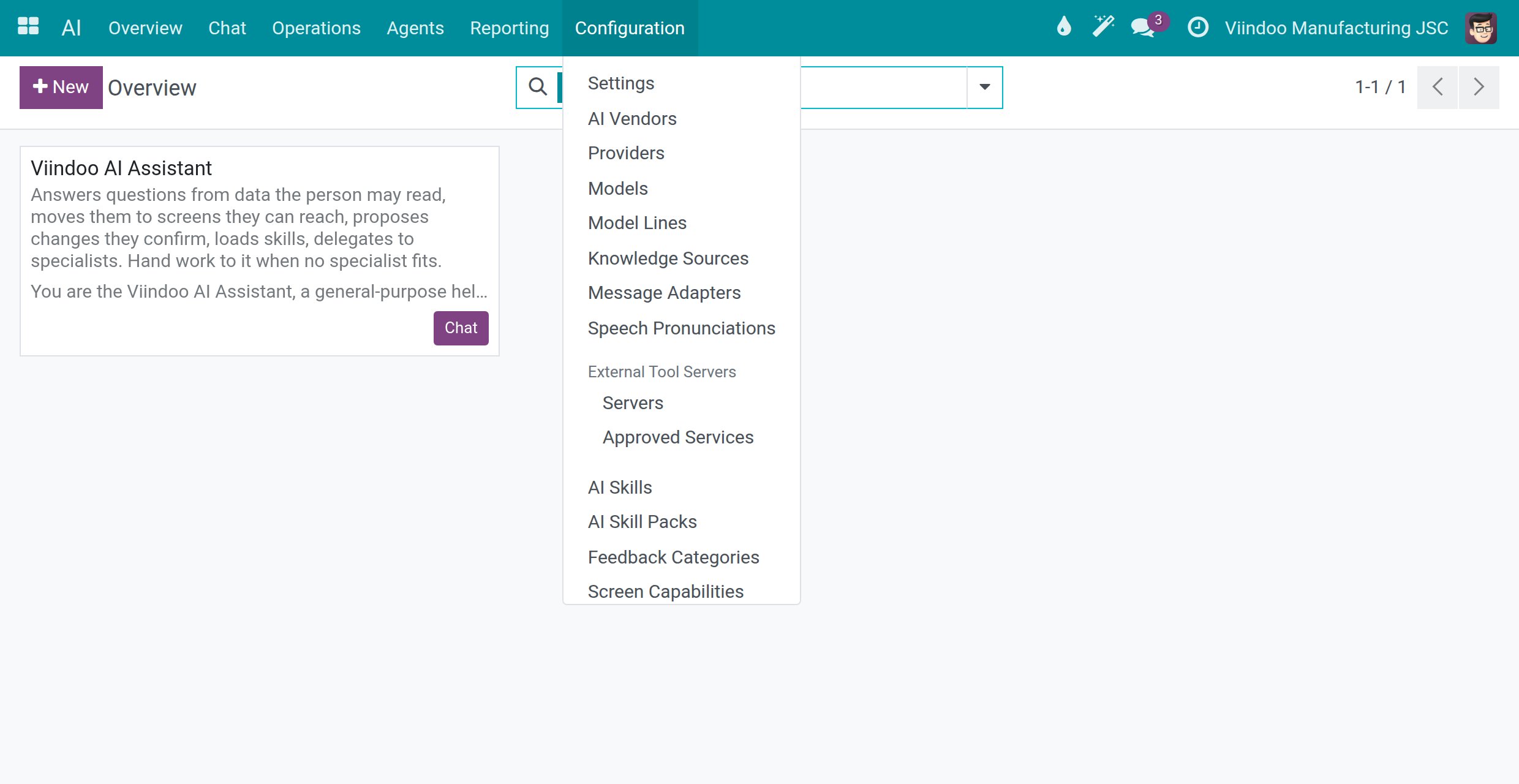Viewport: 1519px width, 784px height.
Task: Open the Viindoo AI Assistant card
Action: (x=260, y=251)
